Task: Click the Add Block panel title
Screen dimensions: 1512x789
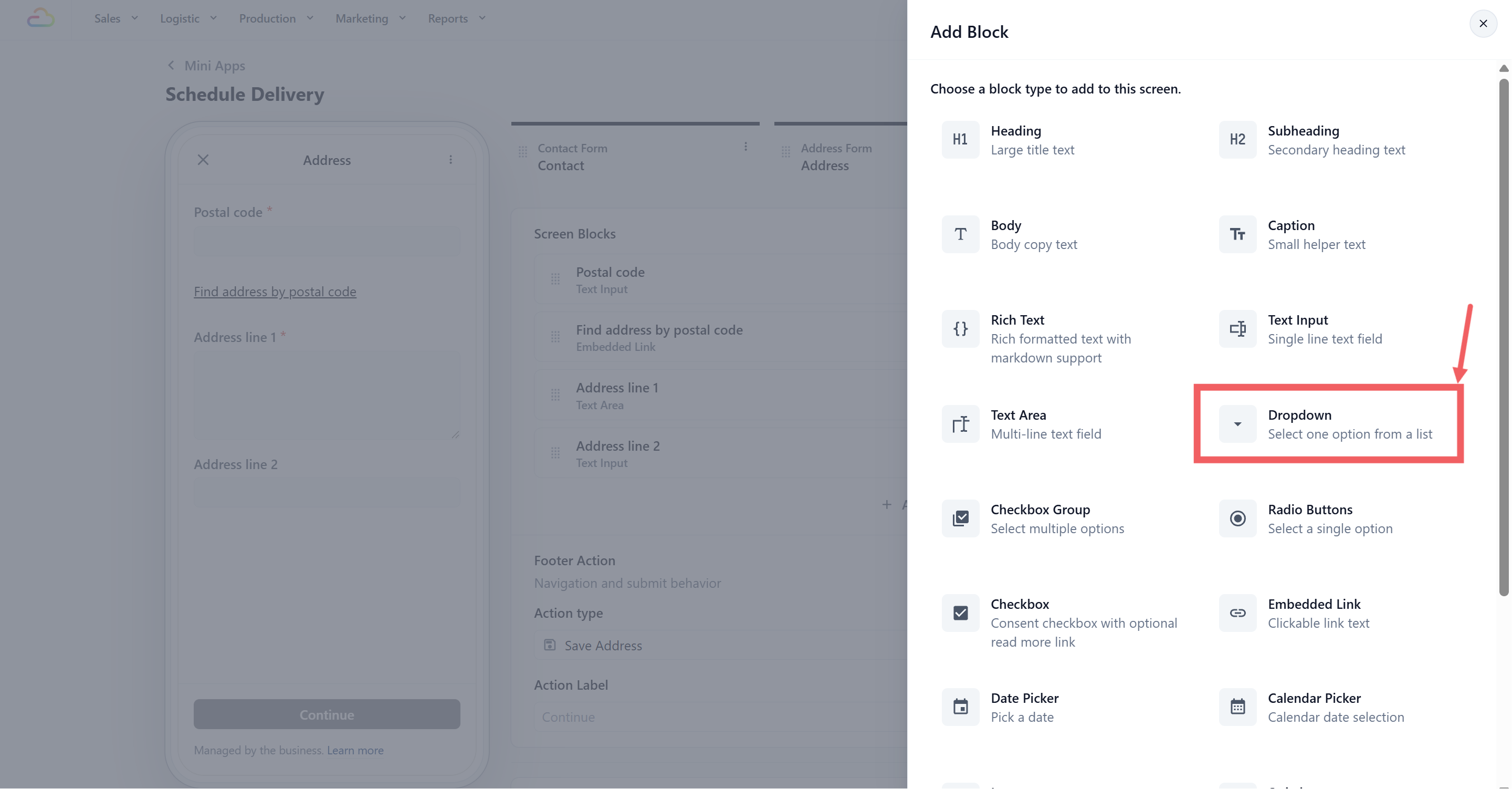Action: [969, 32]
